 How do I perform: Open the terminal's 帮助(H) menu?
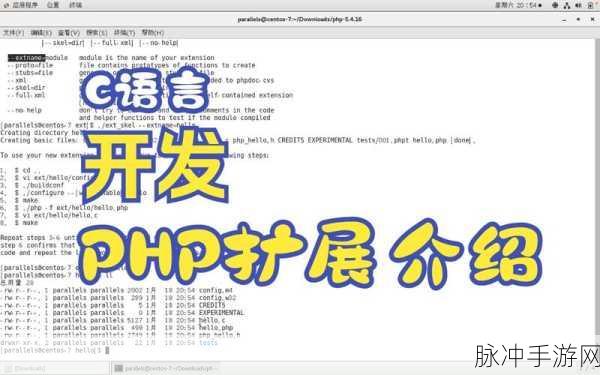pos(153,33)
